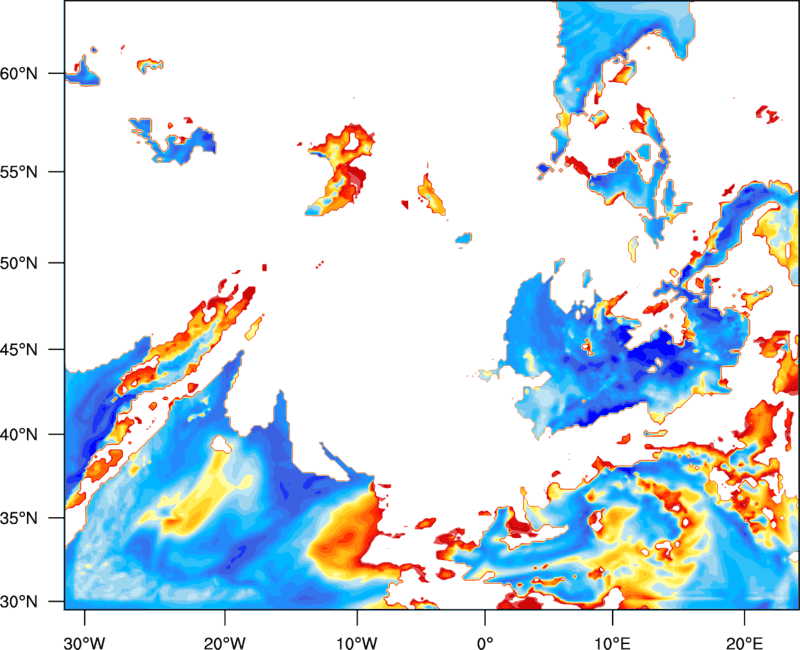Click the 30°W longitude label
The width and height of the screenshot is (800, 650).
click(85, 643)
